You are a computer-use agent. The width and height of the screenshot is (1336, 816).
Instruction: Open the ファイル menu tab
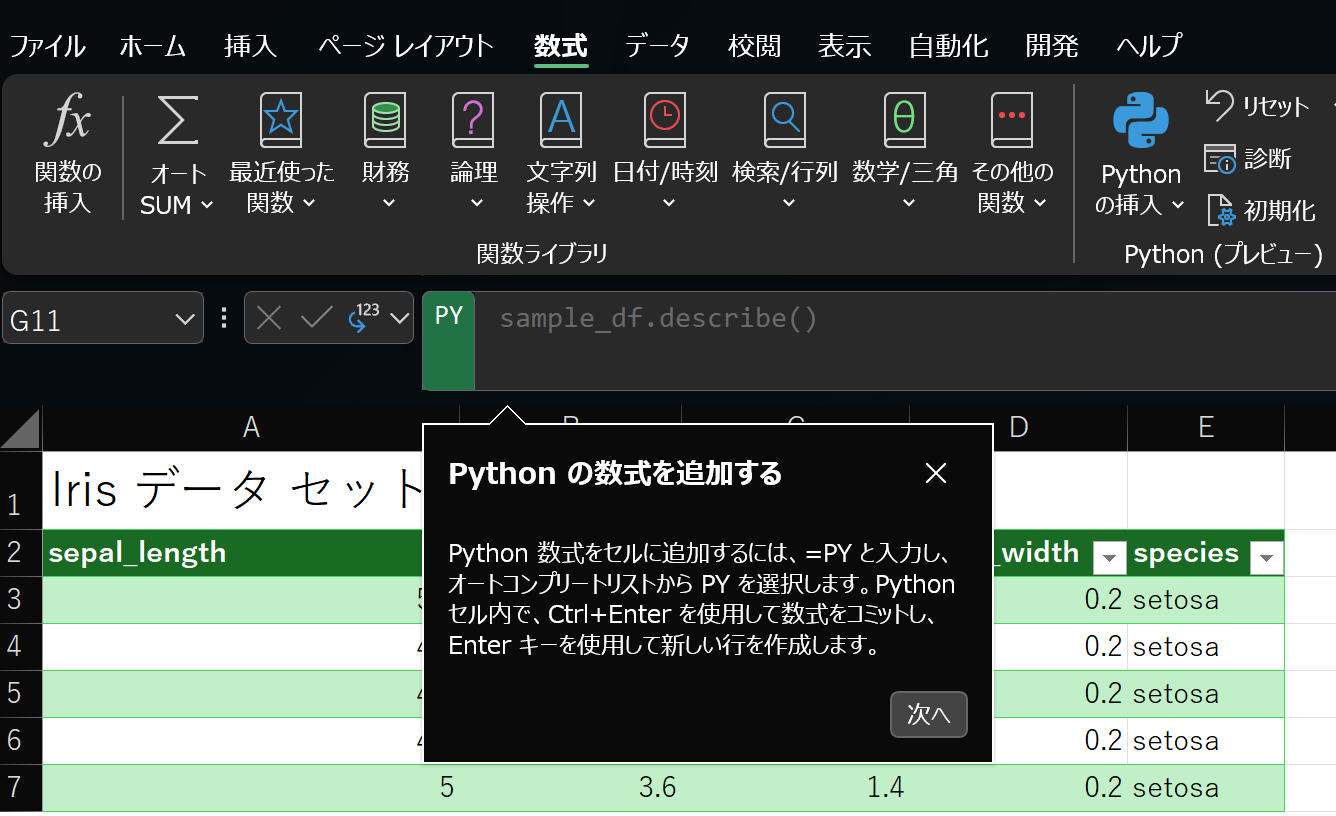[47, 46]
